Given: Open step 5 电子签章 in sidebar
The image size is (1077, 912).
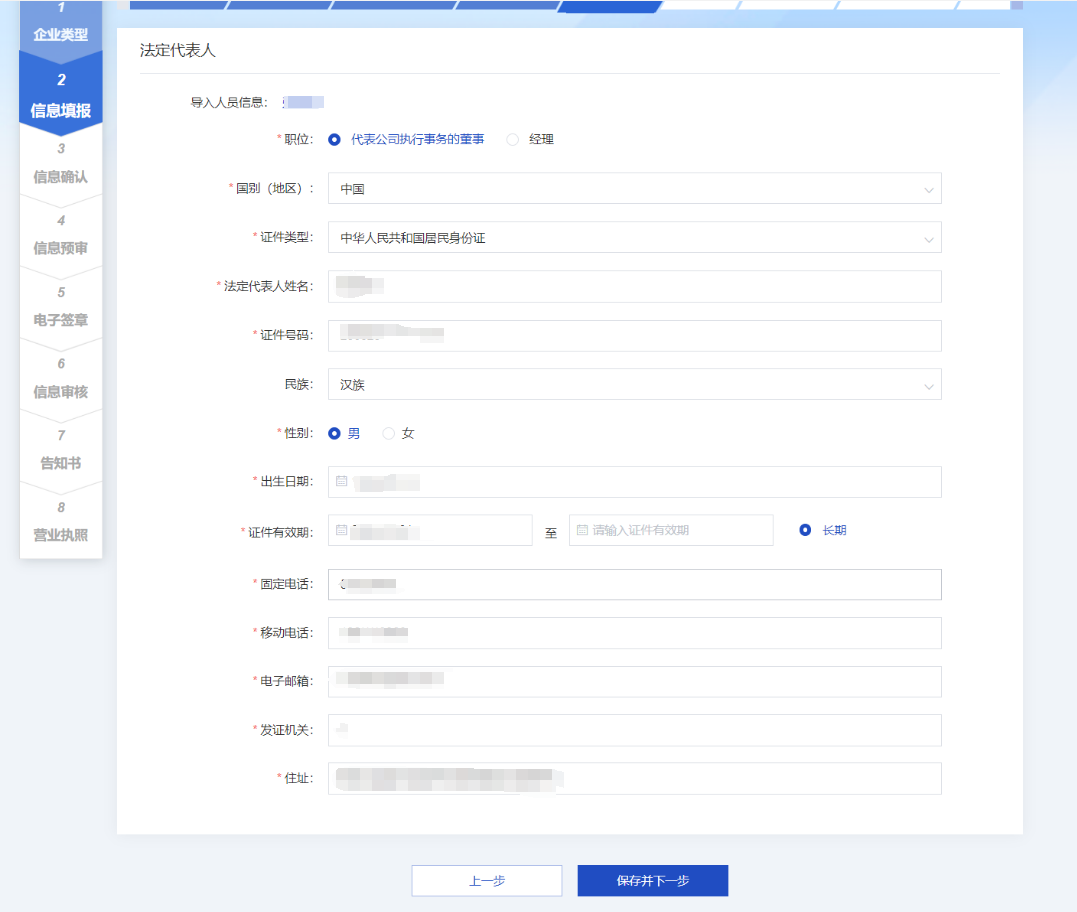Looking at the screenshot, I should 61,308.
